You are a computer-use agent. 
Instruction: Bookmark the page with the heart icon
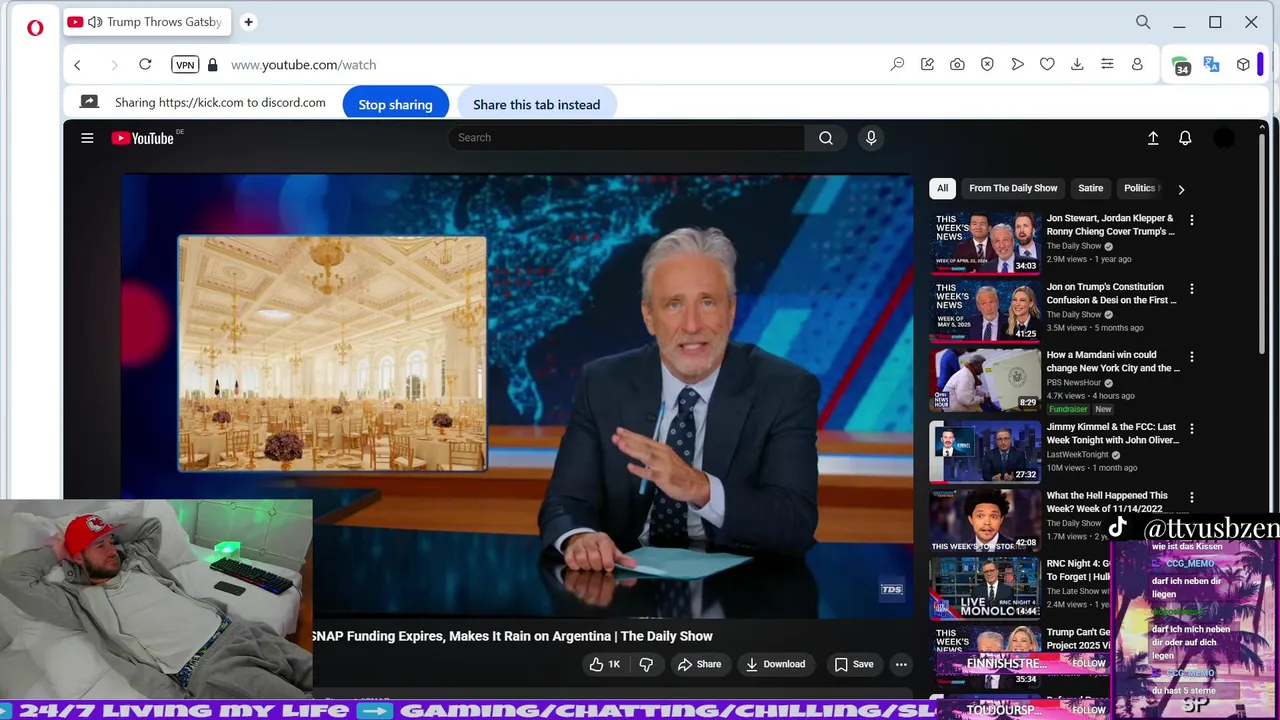pyautogui.click(x=1047, y=64)
